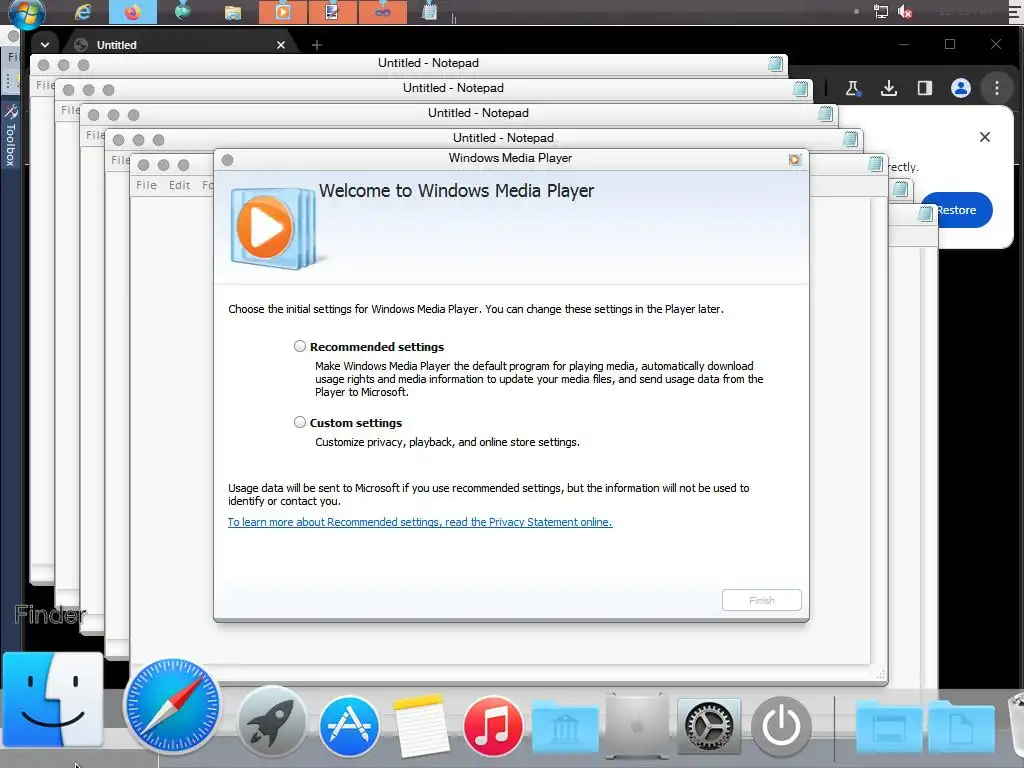Toggle the browser side panel icon
Screen dimensions: 1024x768
[x=925, y=88]
